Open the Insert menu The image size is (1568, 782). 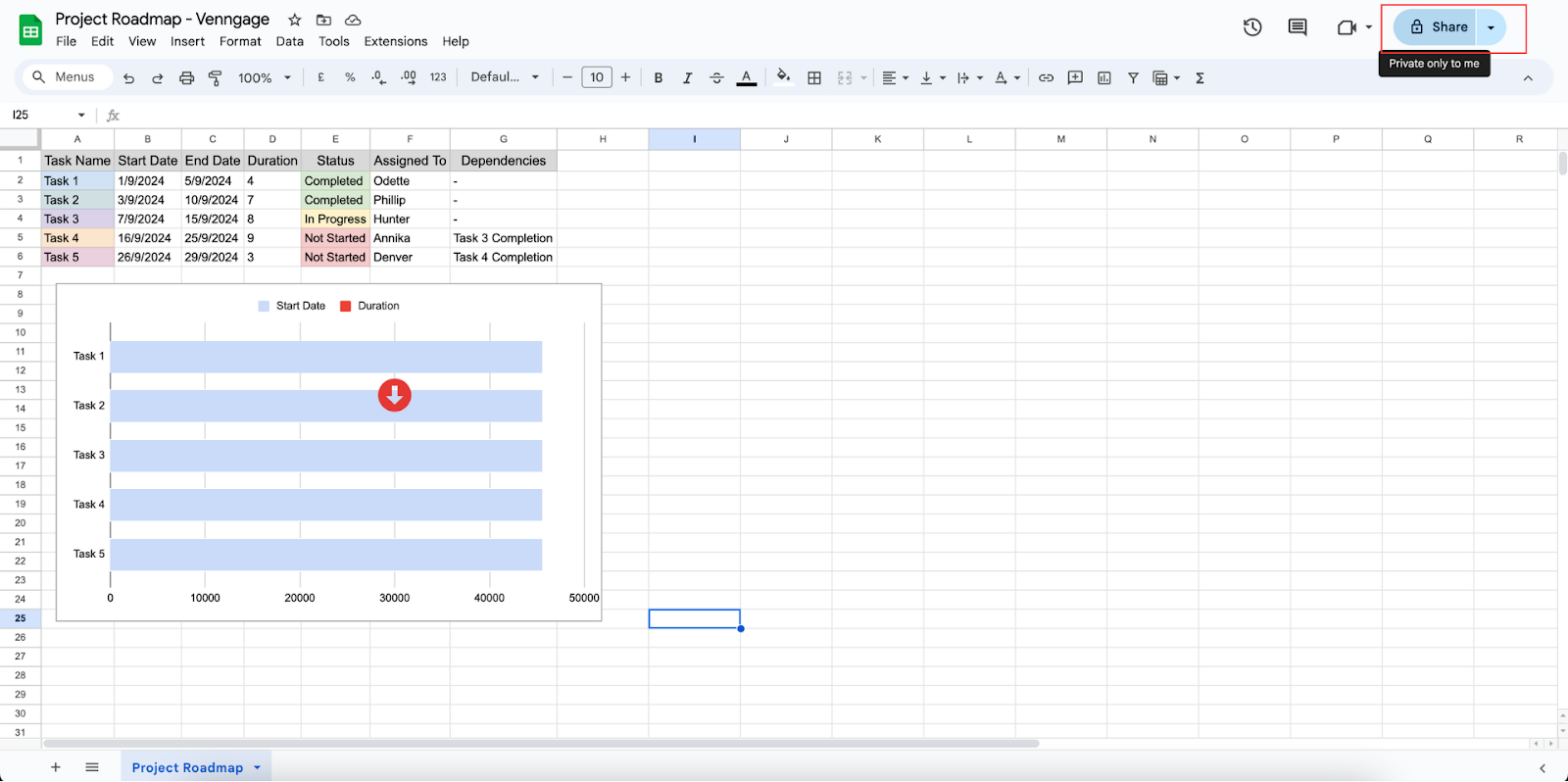click(187, 41)
